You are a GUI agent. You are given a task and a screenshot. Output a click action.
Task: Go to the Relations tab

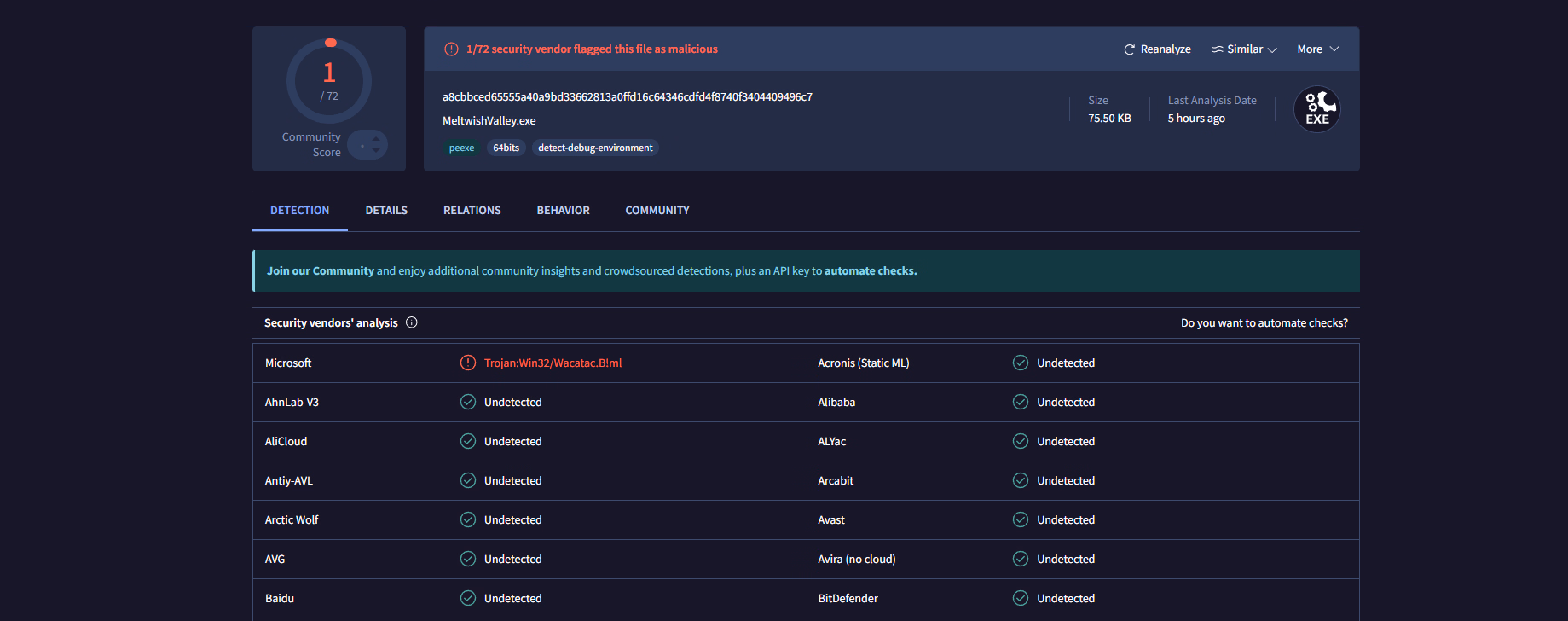pyautogui.click(x=472, y=211)
